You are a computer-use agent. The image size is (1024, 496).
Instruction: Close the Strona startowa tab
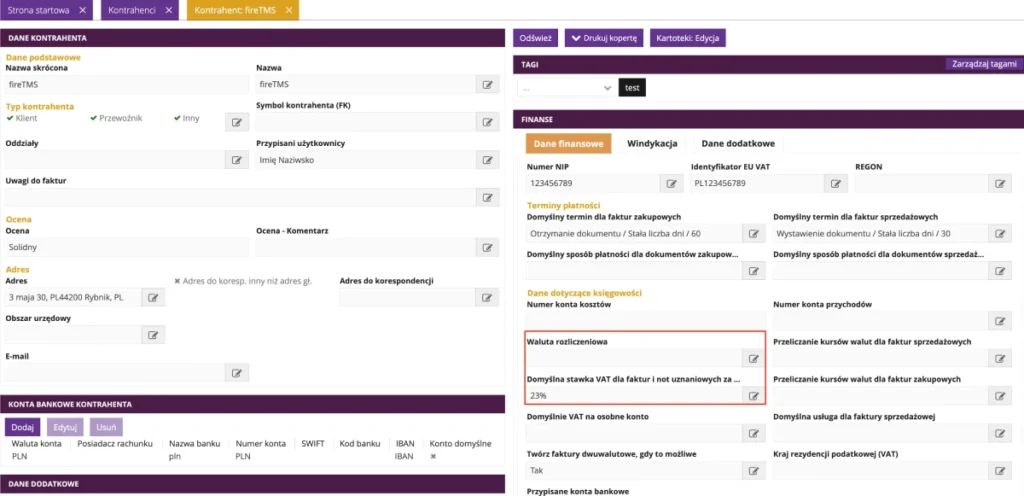click(x=82, y=10)
